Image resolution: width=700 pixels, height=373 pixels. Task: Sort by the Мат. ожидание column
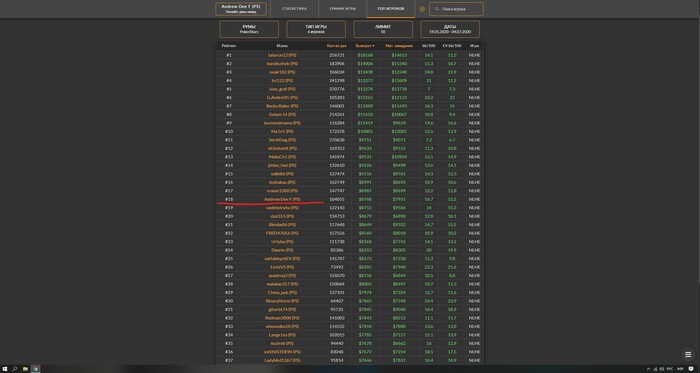coord(399,46)
